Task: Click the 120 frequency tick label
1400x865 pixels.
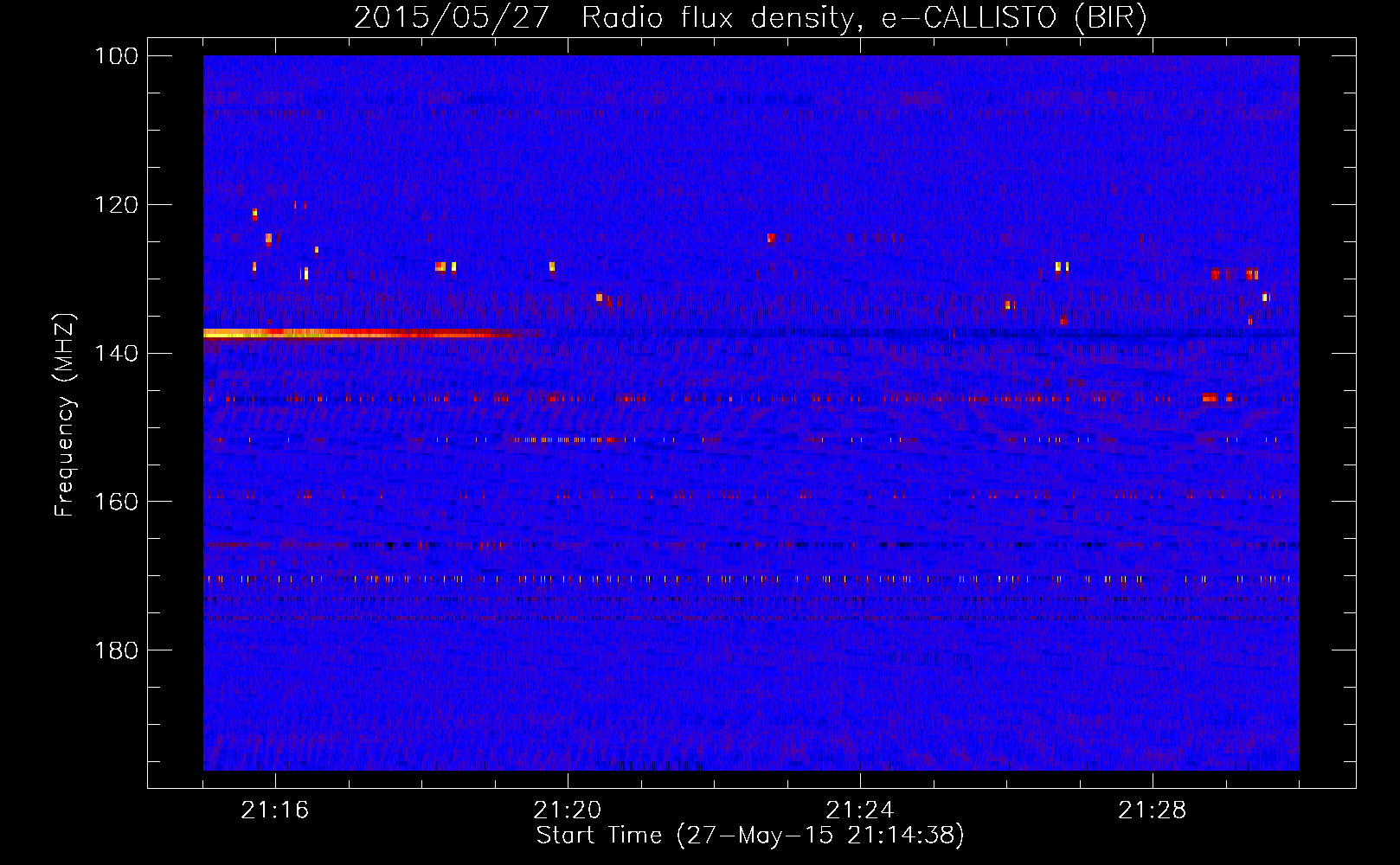Action: tap(115, 205)
